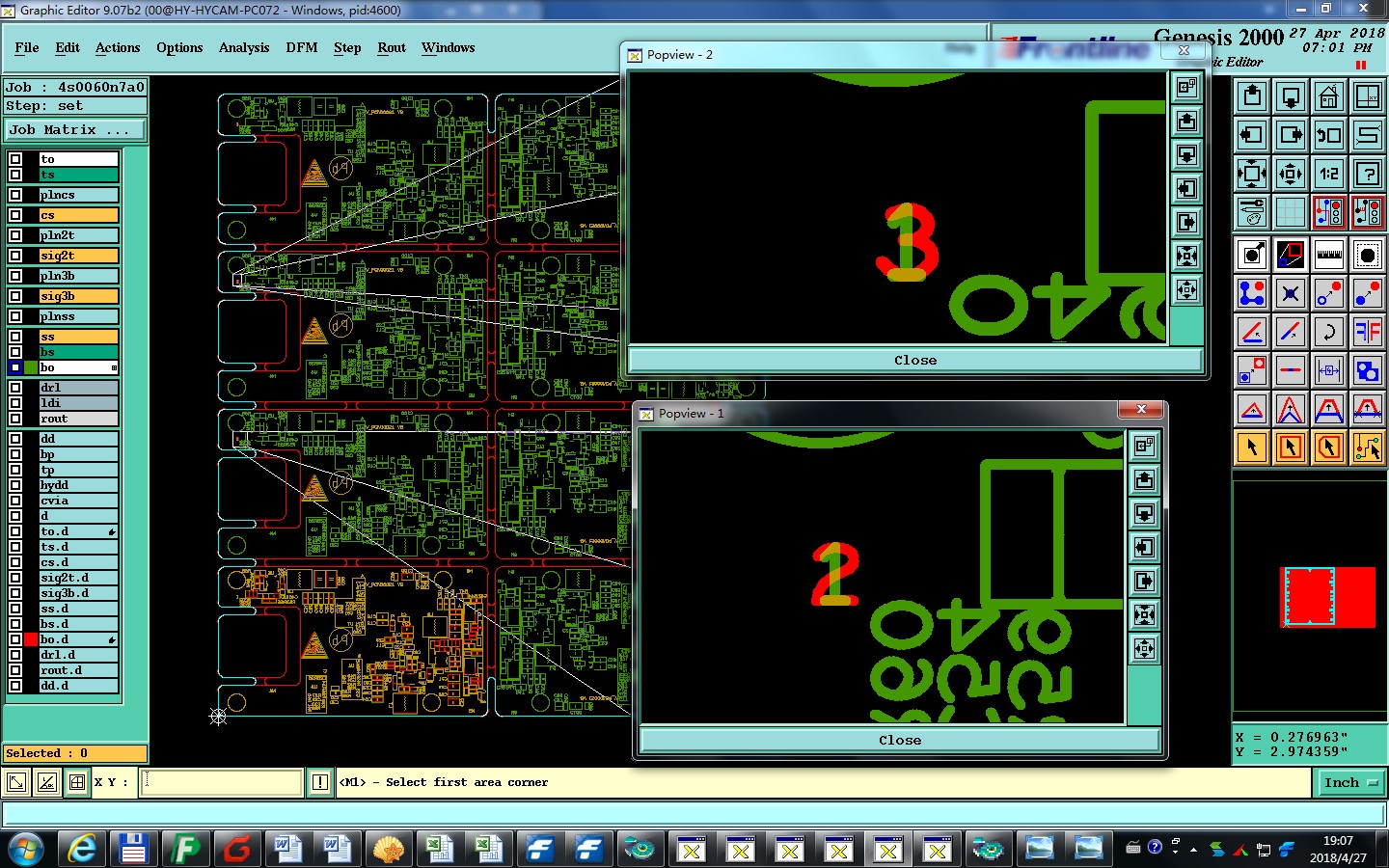Screen dimensions: 1389x868
Task: Open the Job Matrix selector
Action: [75, 129]
